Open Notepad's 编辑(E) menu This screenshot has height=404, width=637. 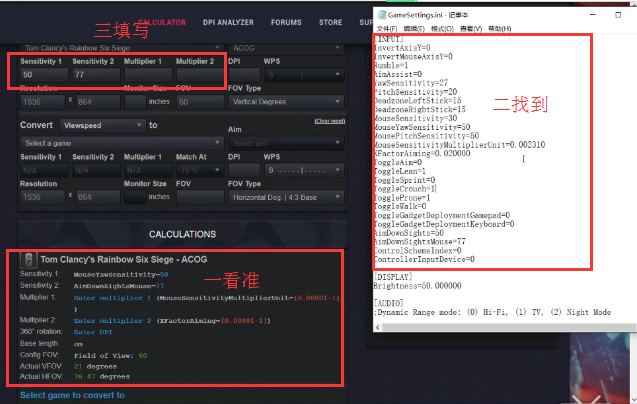[414, 28]
